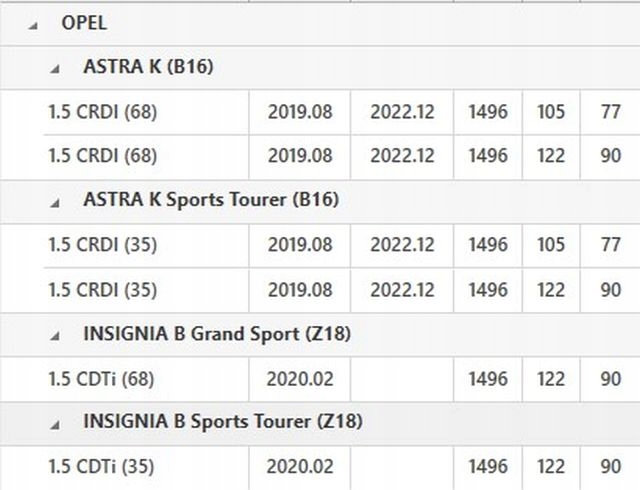This screenshot has width=640, height=490.
Task: Click 1496 cell in INSIGNIA B Grand Sport row
Action: click(x=488, y=379)
